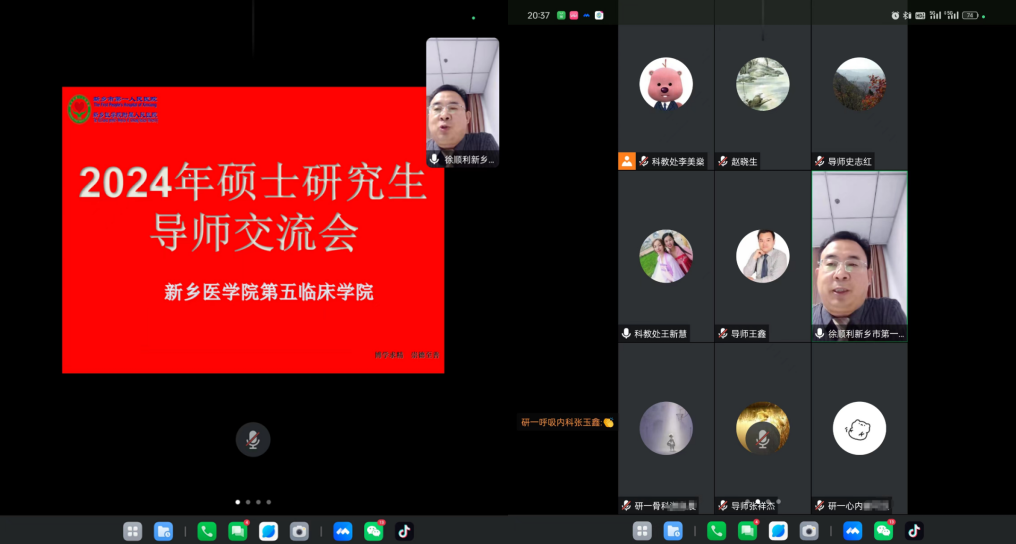Click the Bluetooth icon in status bar
This screenshot has width=1016, height=544.
coord(907,16)
